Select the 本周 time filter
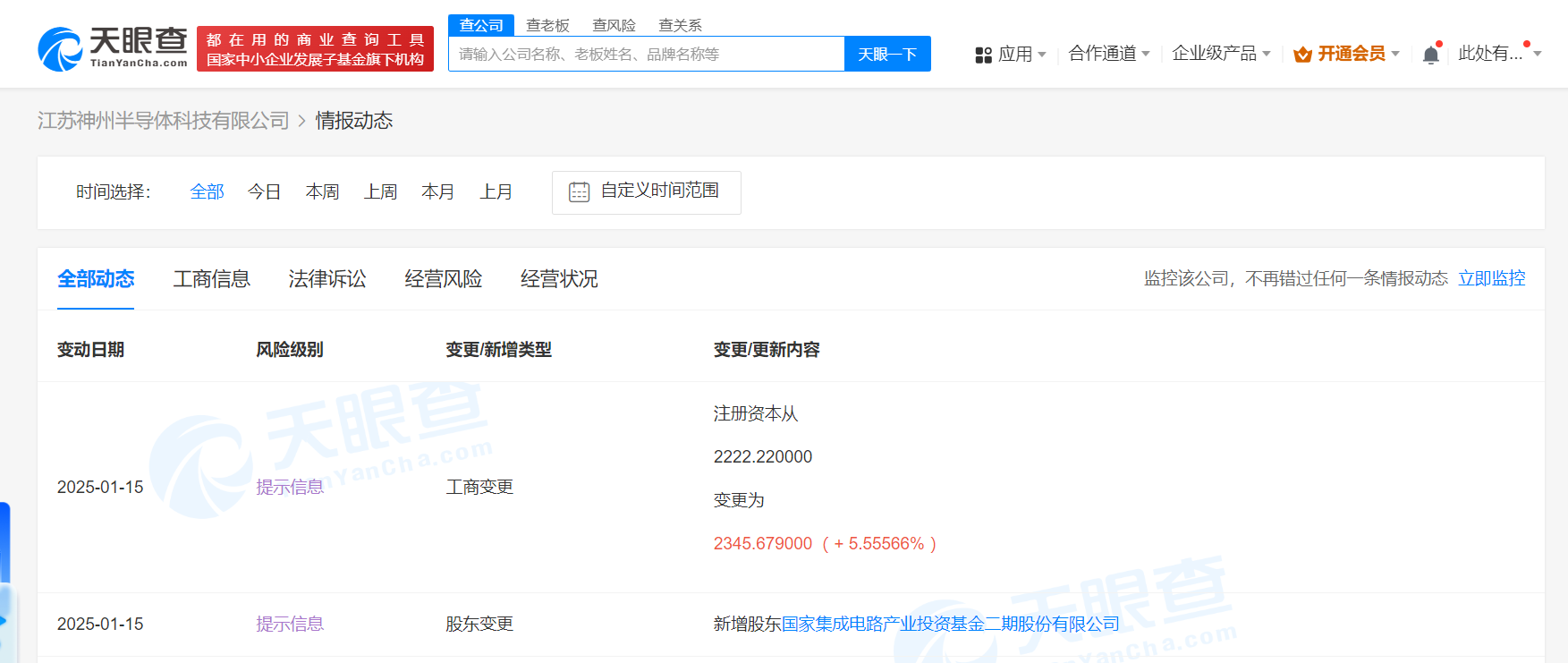1568x663 pixels. [322, 191]
